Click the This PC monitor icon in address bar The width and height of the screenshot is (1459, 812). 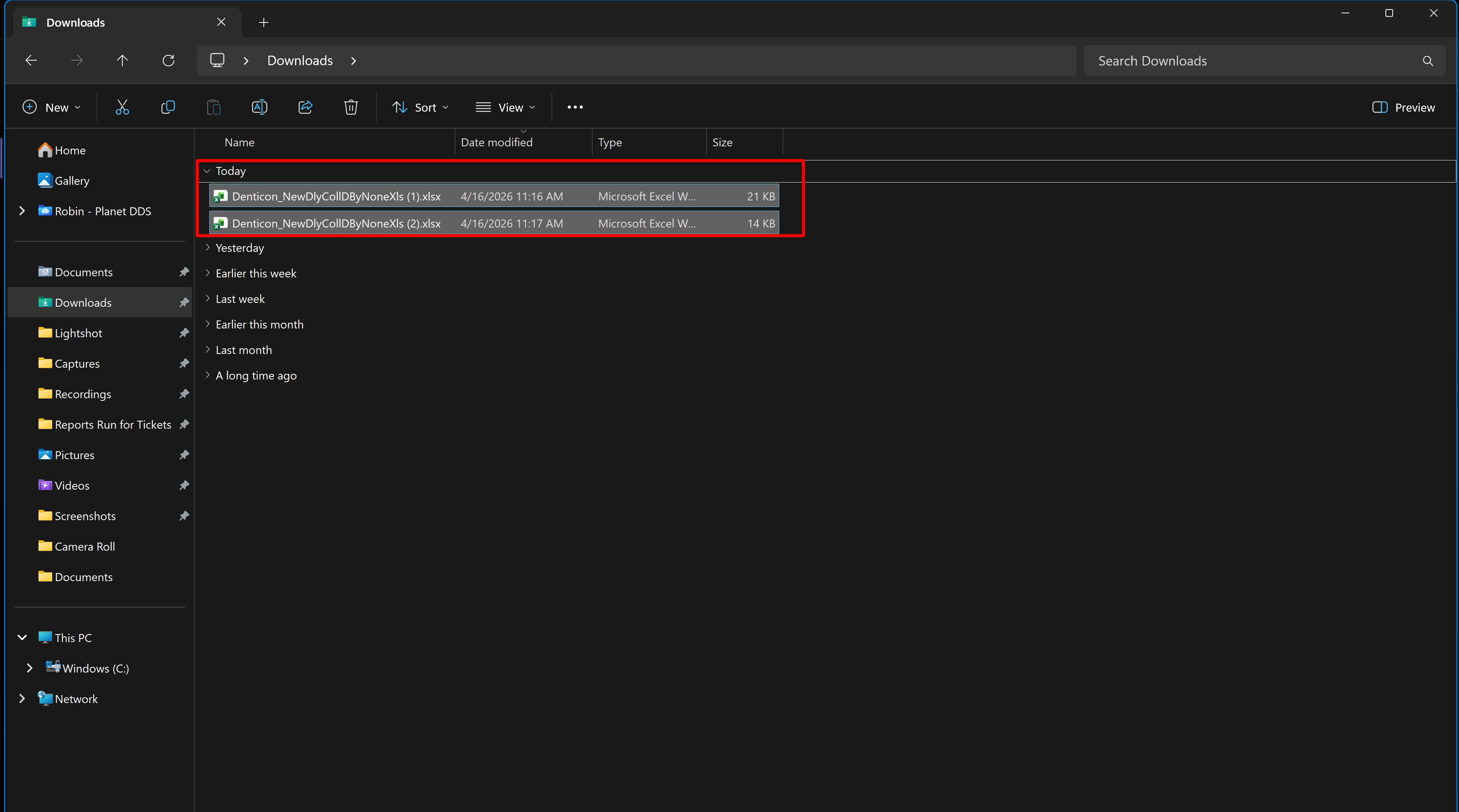217,60
